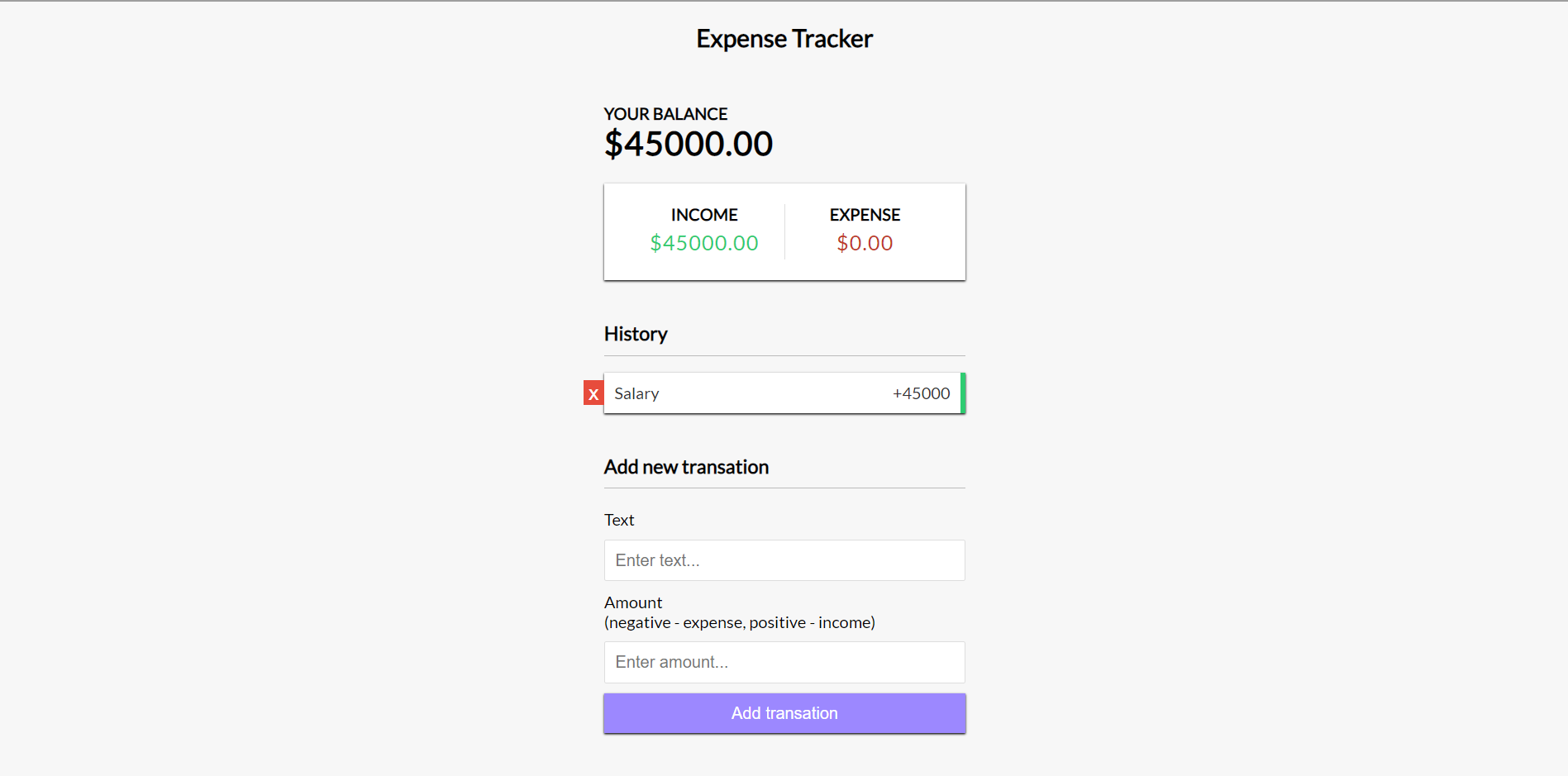Click the YOUR BALANCE label
Viewport: 1568px width, 776px height.
click(665, 114)
